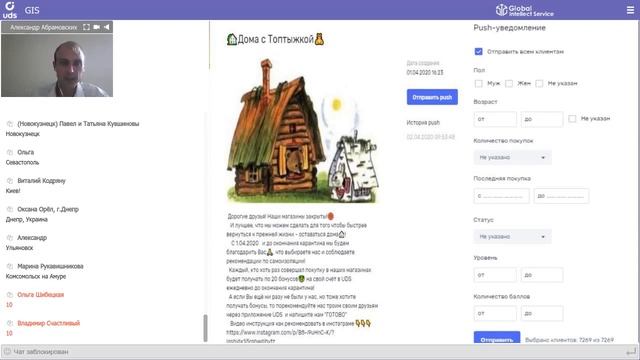Click the send arrow in the chat bar
The image size is (640, 360).
631,351
